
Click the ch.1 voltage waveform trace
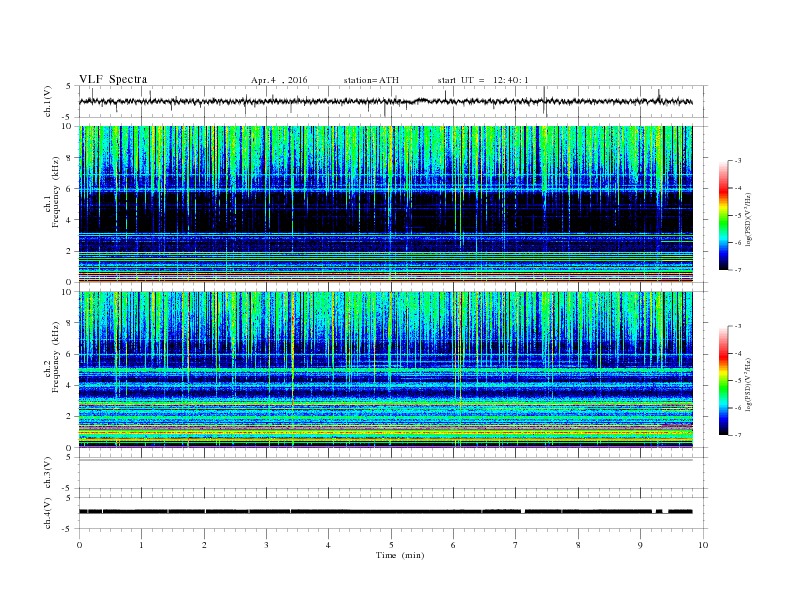[385, 101]
